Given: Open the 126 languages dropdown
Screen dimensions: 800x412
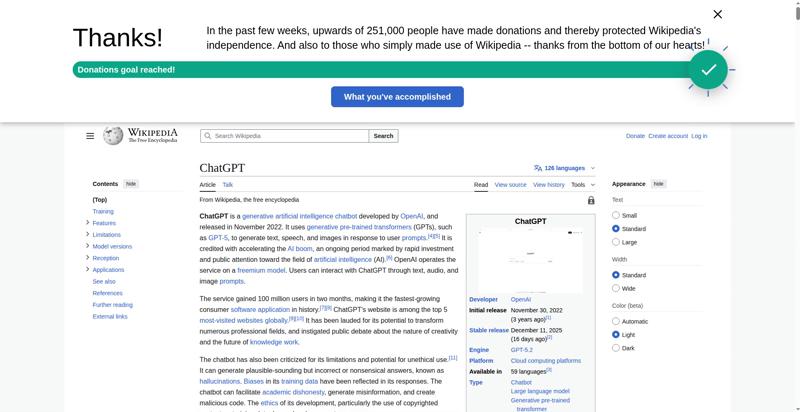Looking at the screenshot, I should coord(565,168).
